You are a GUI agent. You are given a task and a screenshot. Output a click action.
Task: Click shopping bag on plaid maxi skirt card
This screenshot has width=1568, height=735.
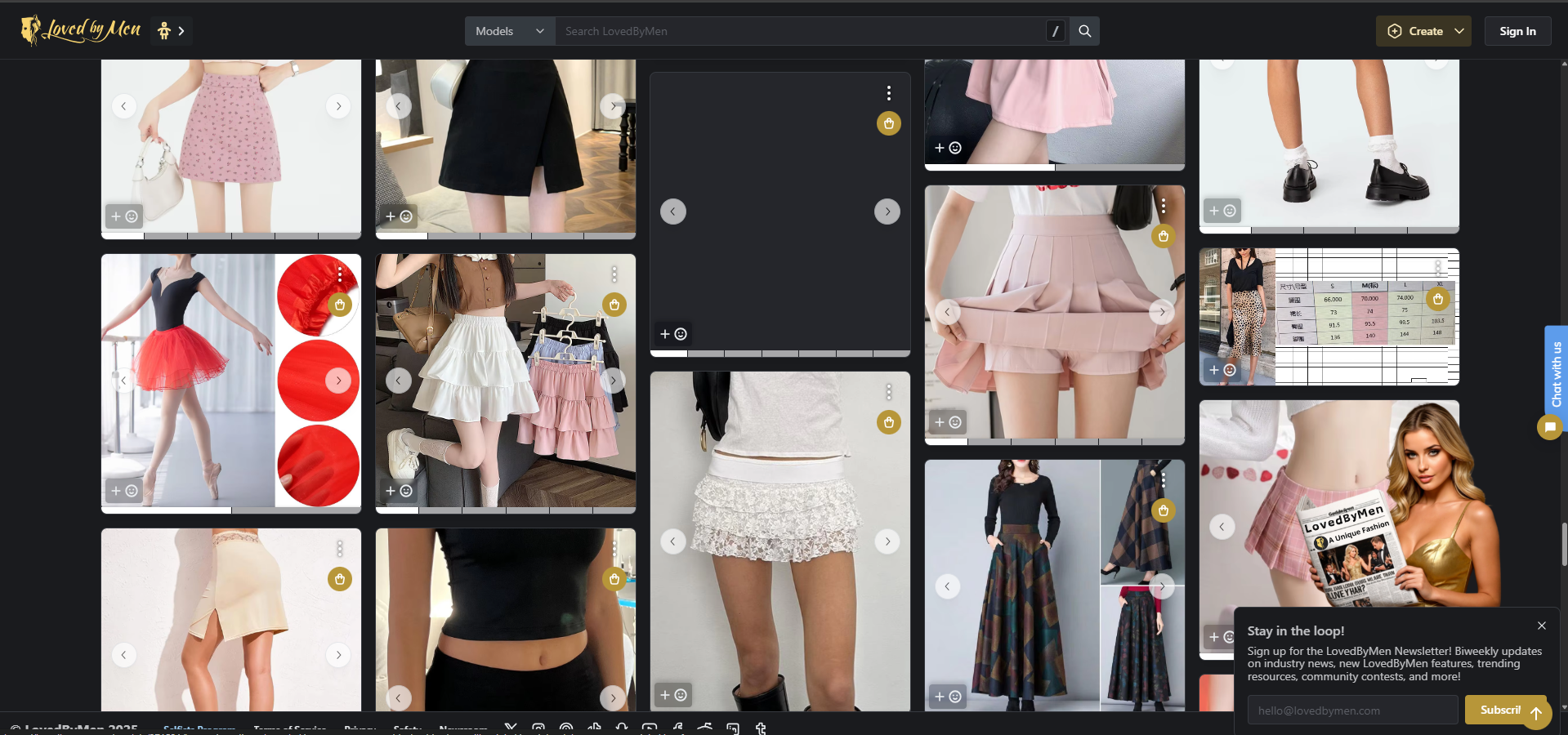[1164, 510]
